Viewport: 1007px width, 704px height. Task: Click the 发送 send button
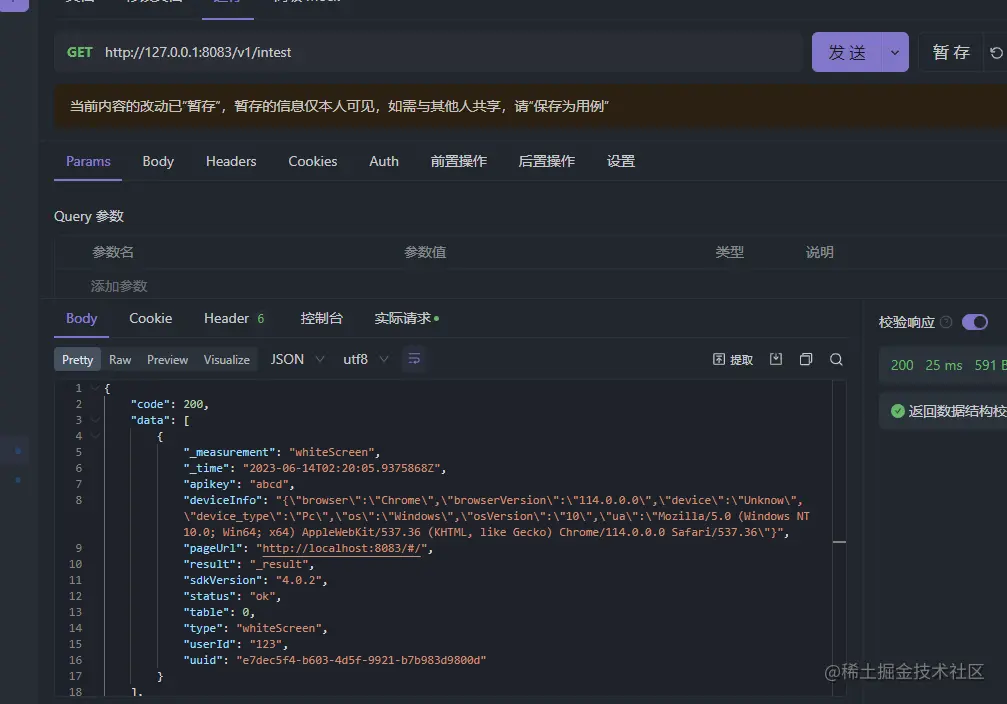pyautogui.click(x=847, y=52)
